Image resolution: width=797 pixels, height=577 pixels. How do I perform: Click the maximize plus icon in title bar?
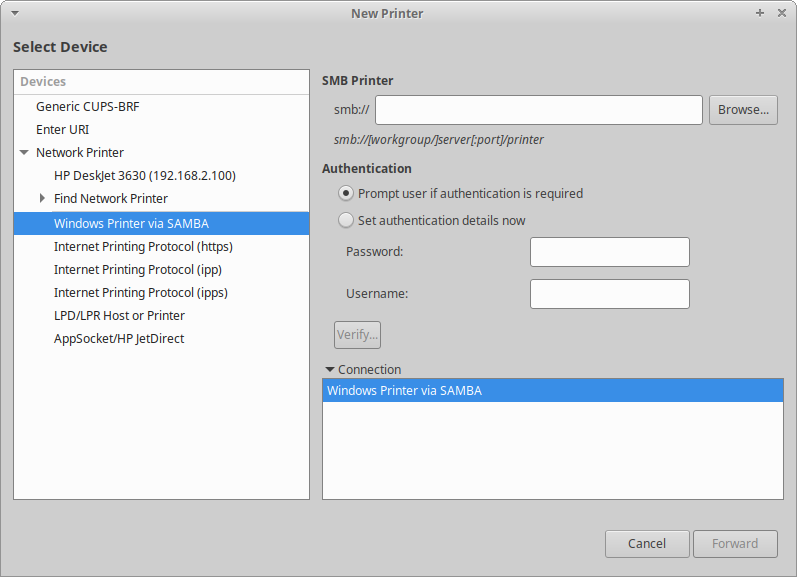click(x=760, y=13)
